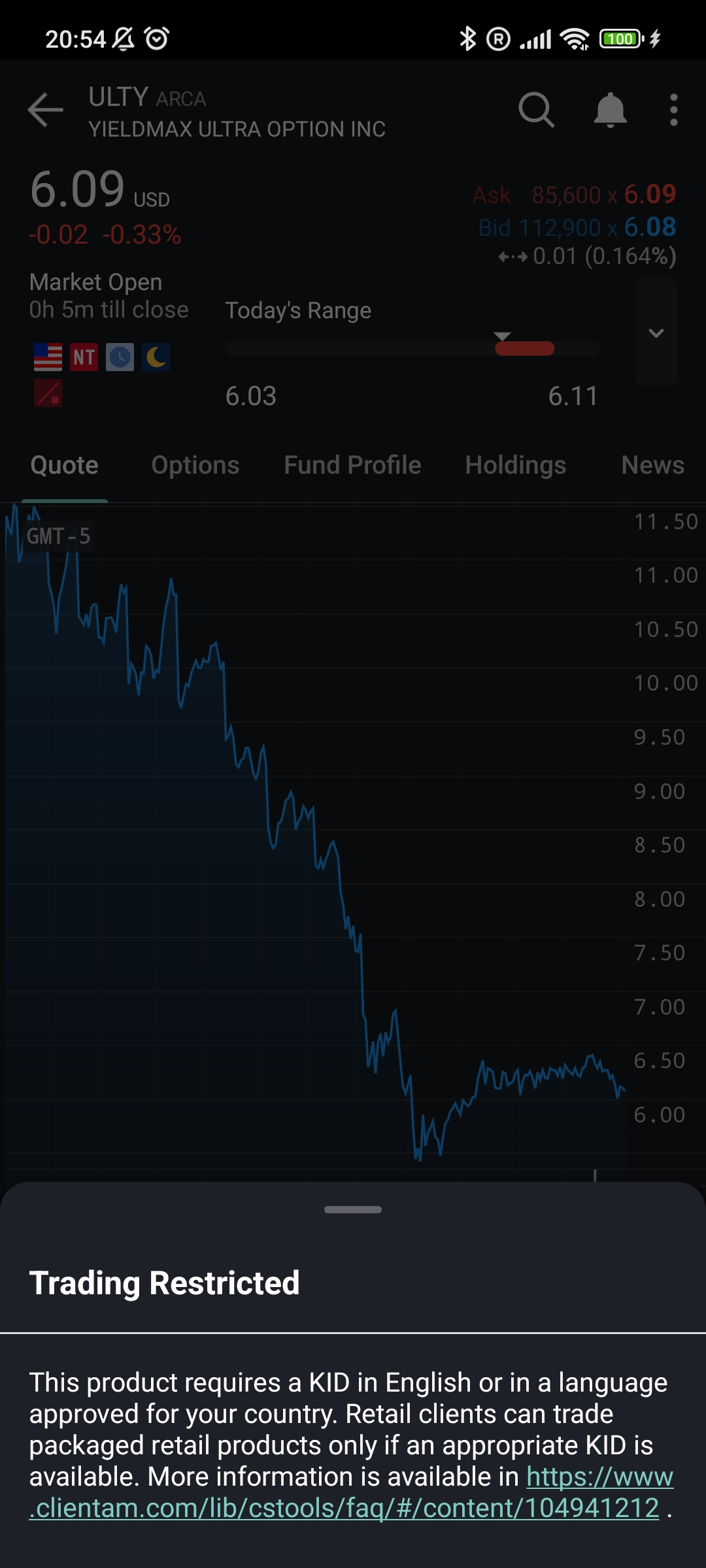This screenshot has width=706, height=1568.
Task: Tap the US flag icon
Action: (48, 357)
